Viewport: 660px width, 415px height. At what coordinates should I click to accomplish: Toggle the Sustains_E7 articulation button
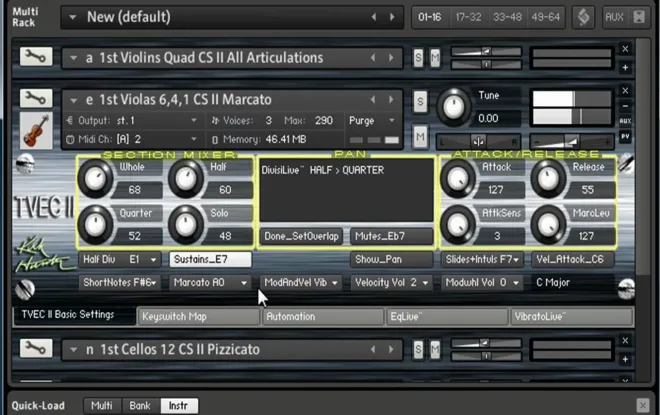point(210,259)
